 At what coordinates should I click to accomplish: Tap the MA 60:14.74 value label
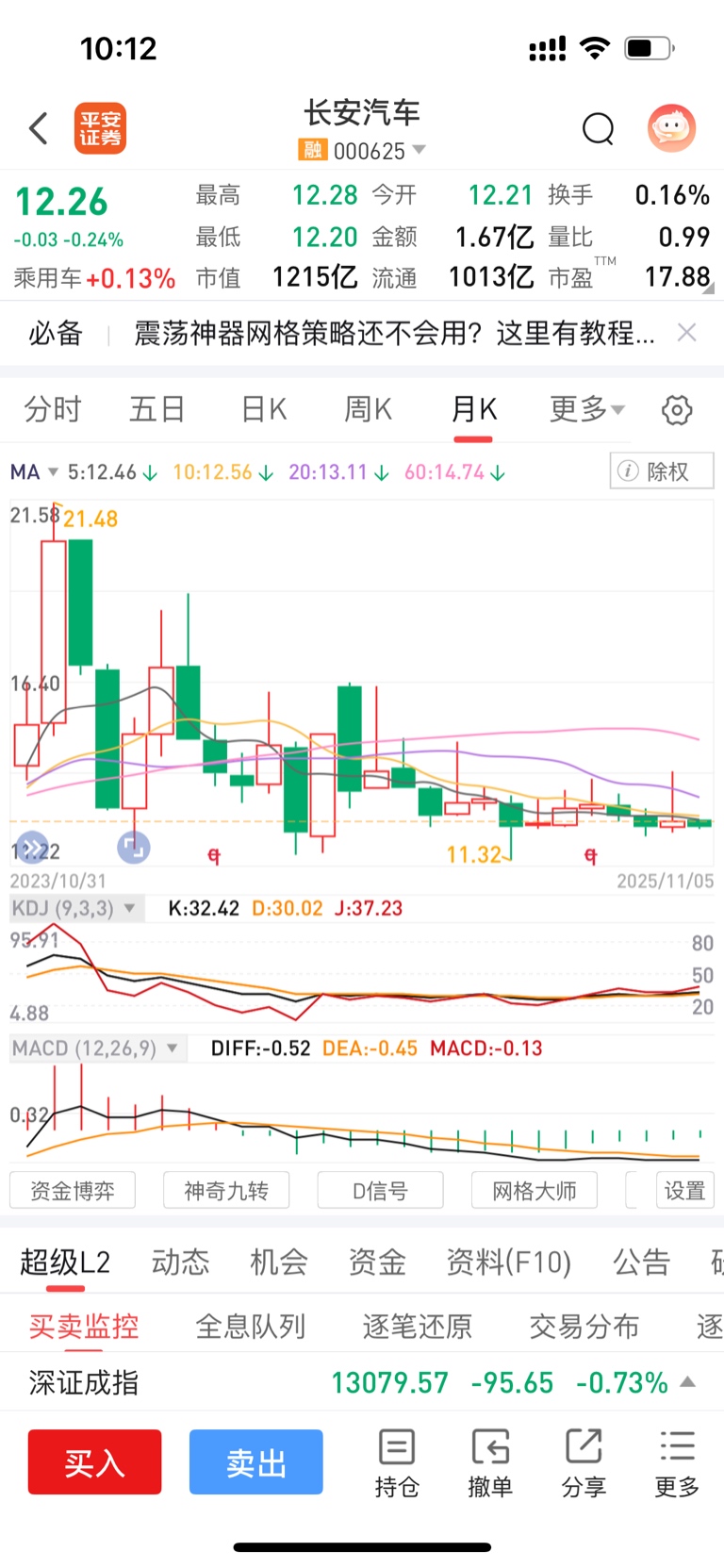pyautogui.click(x=454, y=471)
